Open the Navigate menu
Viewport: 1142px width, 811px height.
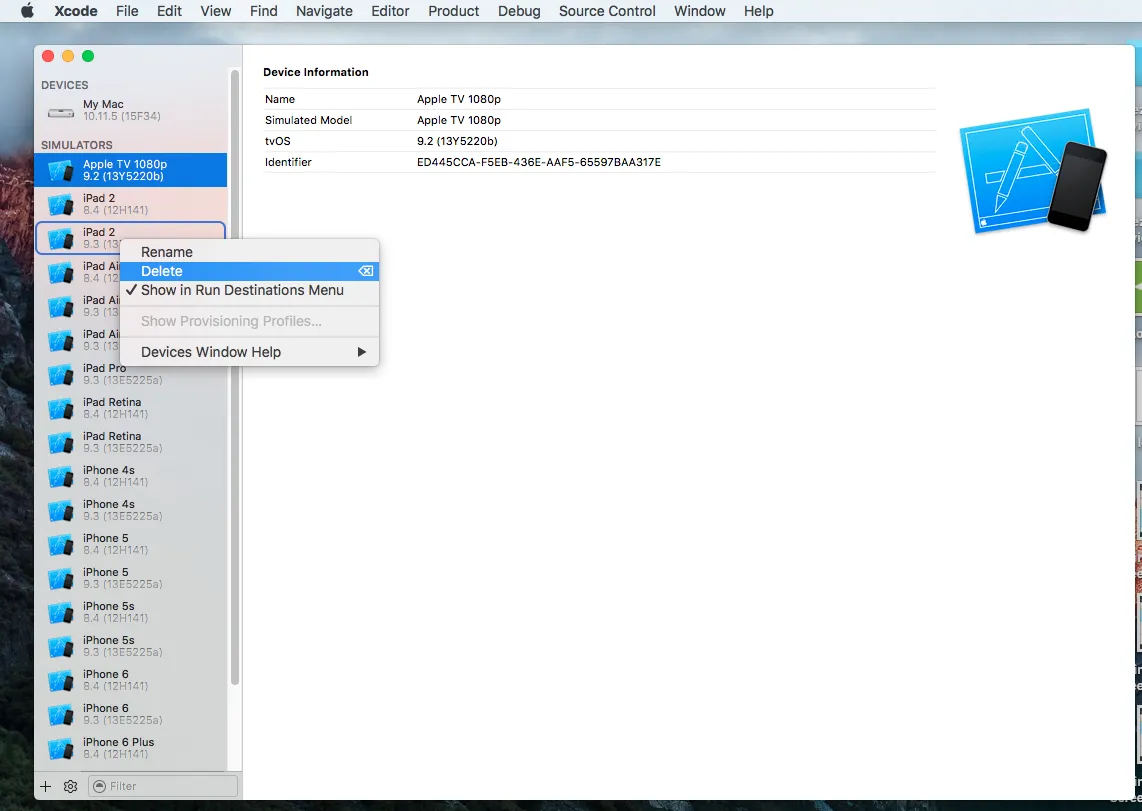pos(324,11)
